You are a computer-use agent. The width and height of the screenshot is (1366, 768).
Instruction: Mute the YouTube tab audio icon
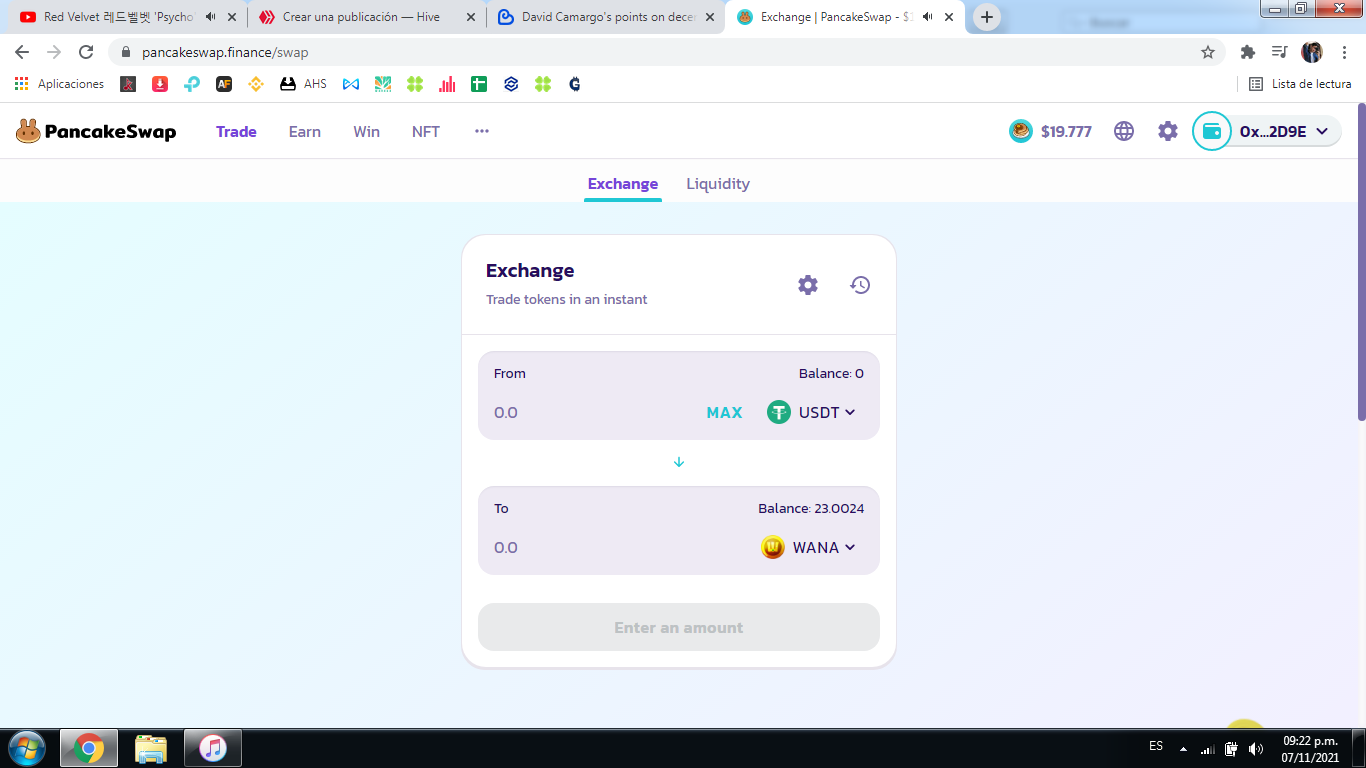pyautogui.click(x=210, y=17)
